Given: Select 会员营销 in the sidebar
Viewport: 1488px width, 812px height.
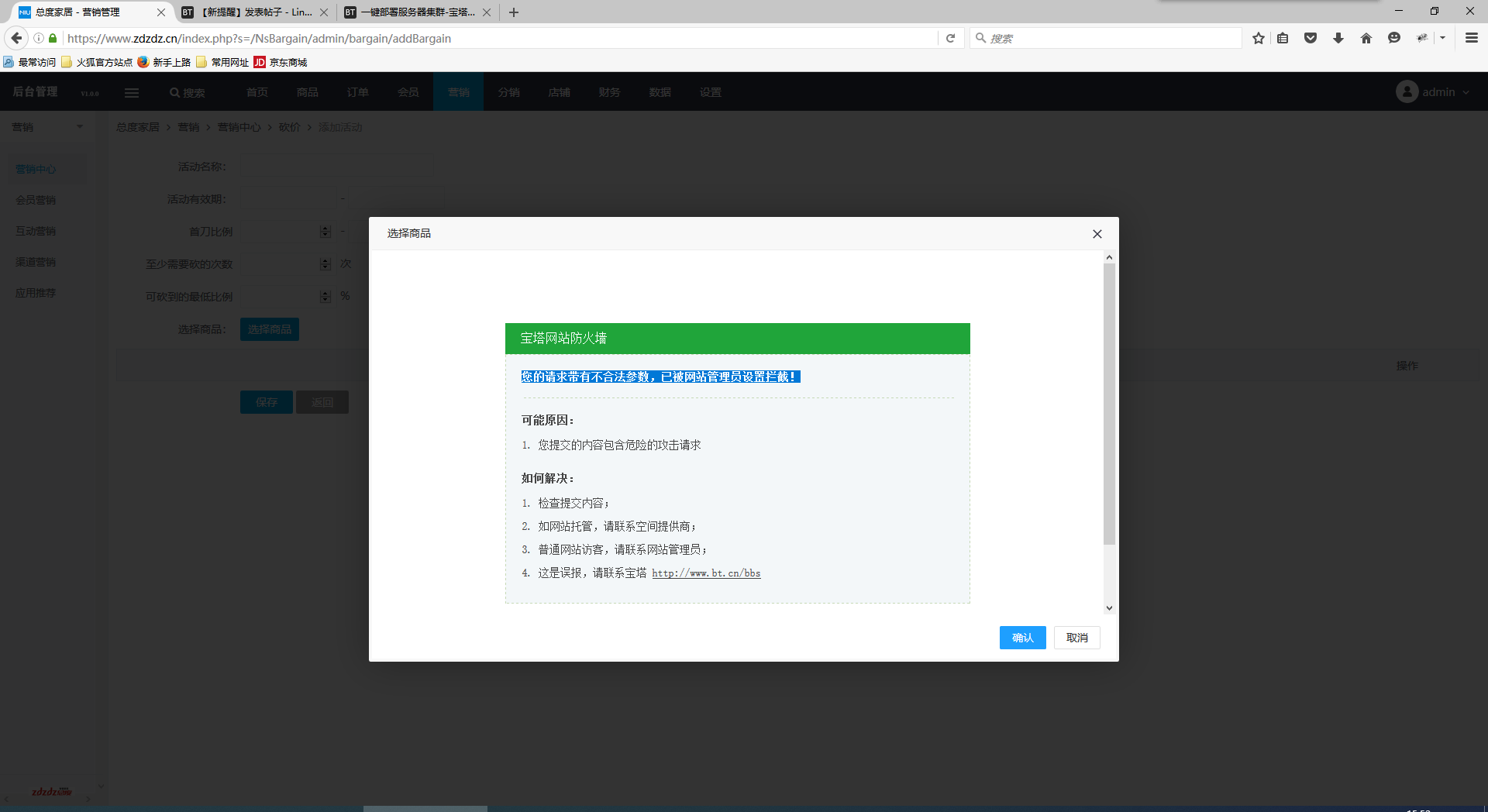Looking at the screenshot, I should [36, 200].
